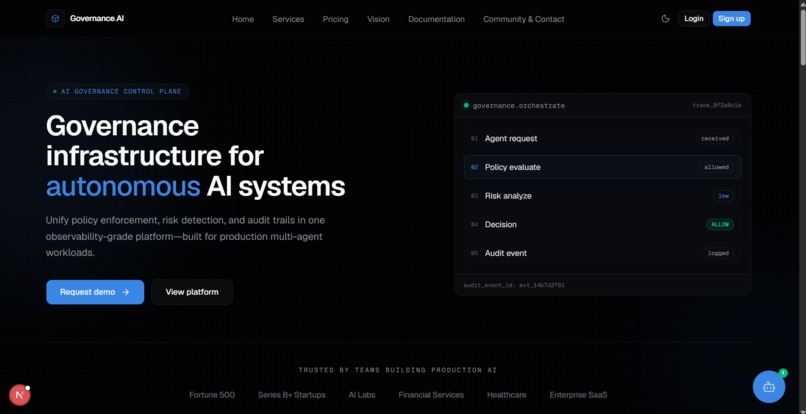
Task: Click green status dot beside governance.orchestrate
Action: pyautogui.click(x=466, y=105)
